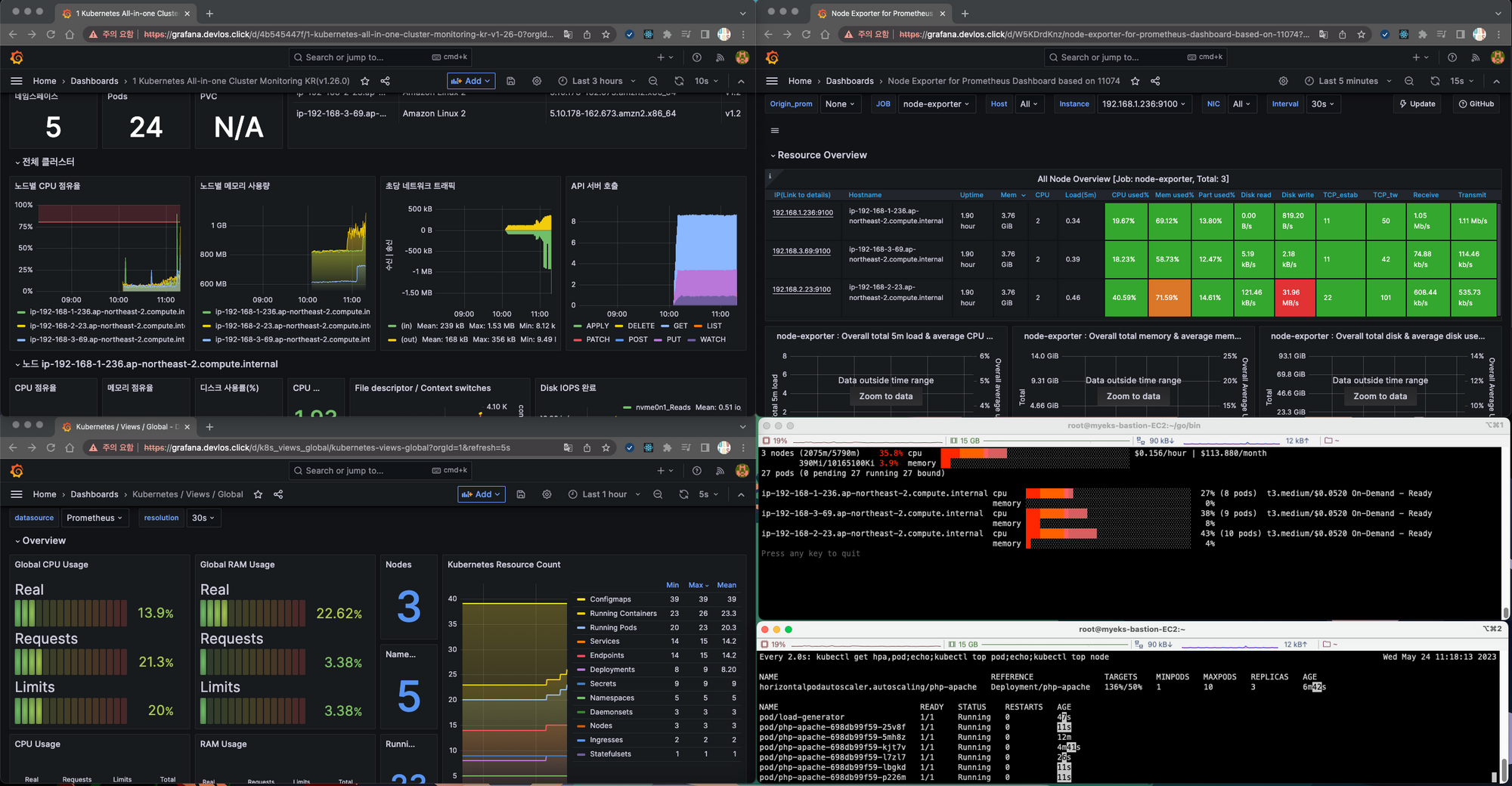Click Zoom to data in total memory panel

click(1132, 396)
